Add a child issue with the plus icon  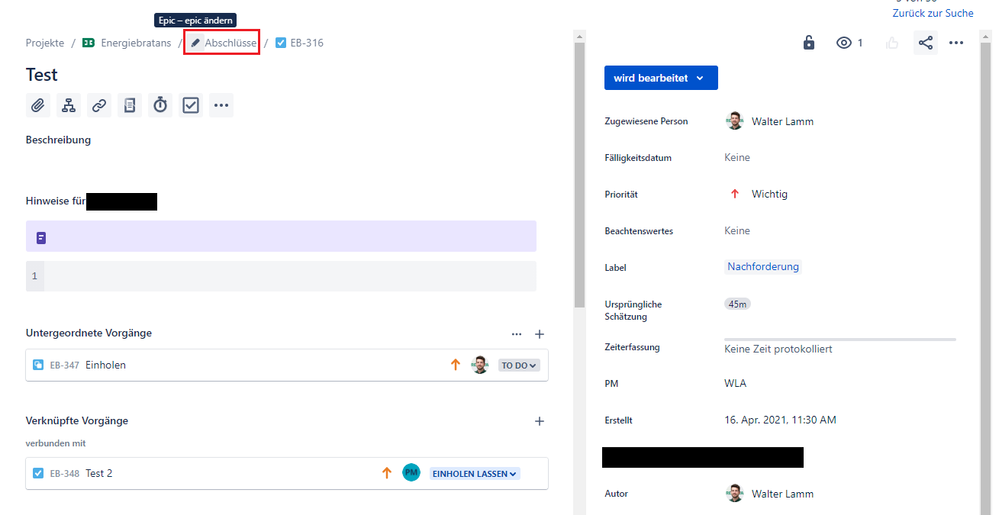540,334
